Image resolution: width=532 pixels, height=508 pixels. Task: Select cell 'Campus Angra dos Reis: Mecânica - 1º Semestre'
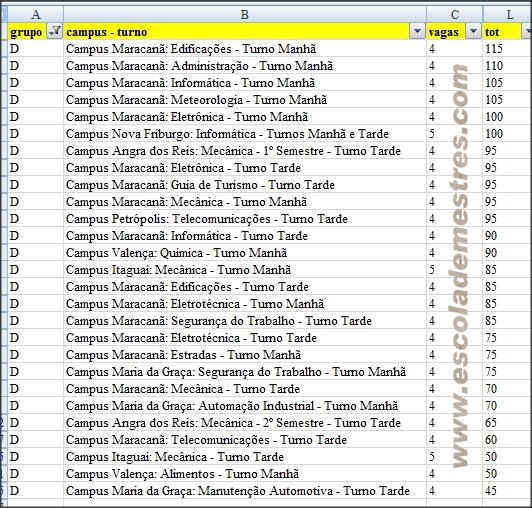pos(245,151)
